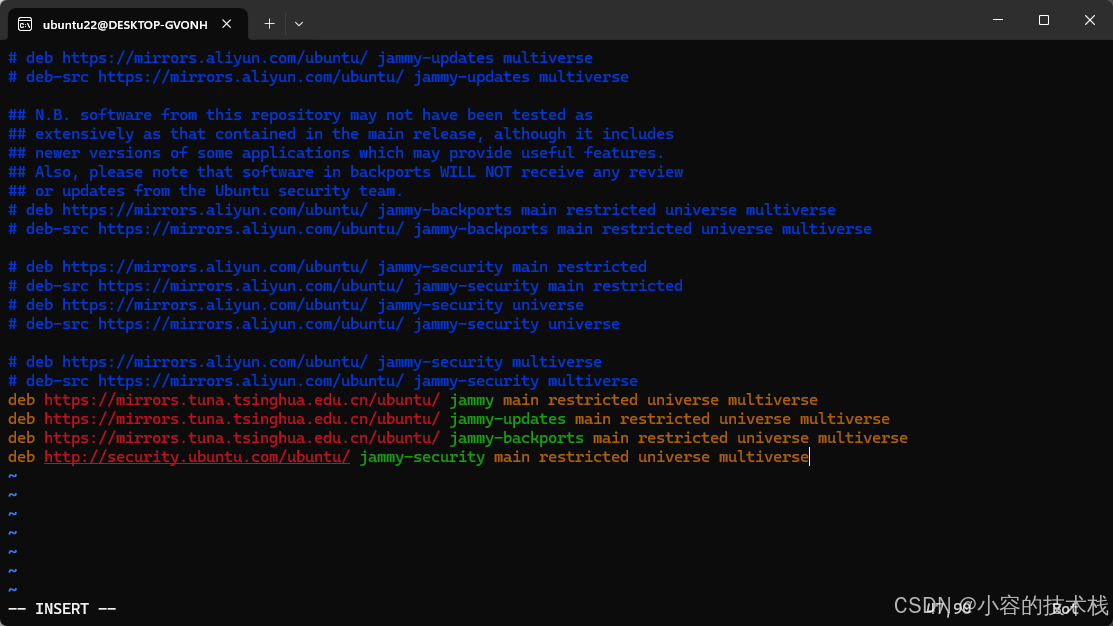
Task: Click the commented deb-src jammy-backports line
Action: [x=440, y=229]
